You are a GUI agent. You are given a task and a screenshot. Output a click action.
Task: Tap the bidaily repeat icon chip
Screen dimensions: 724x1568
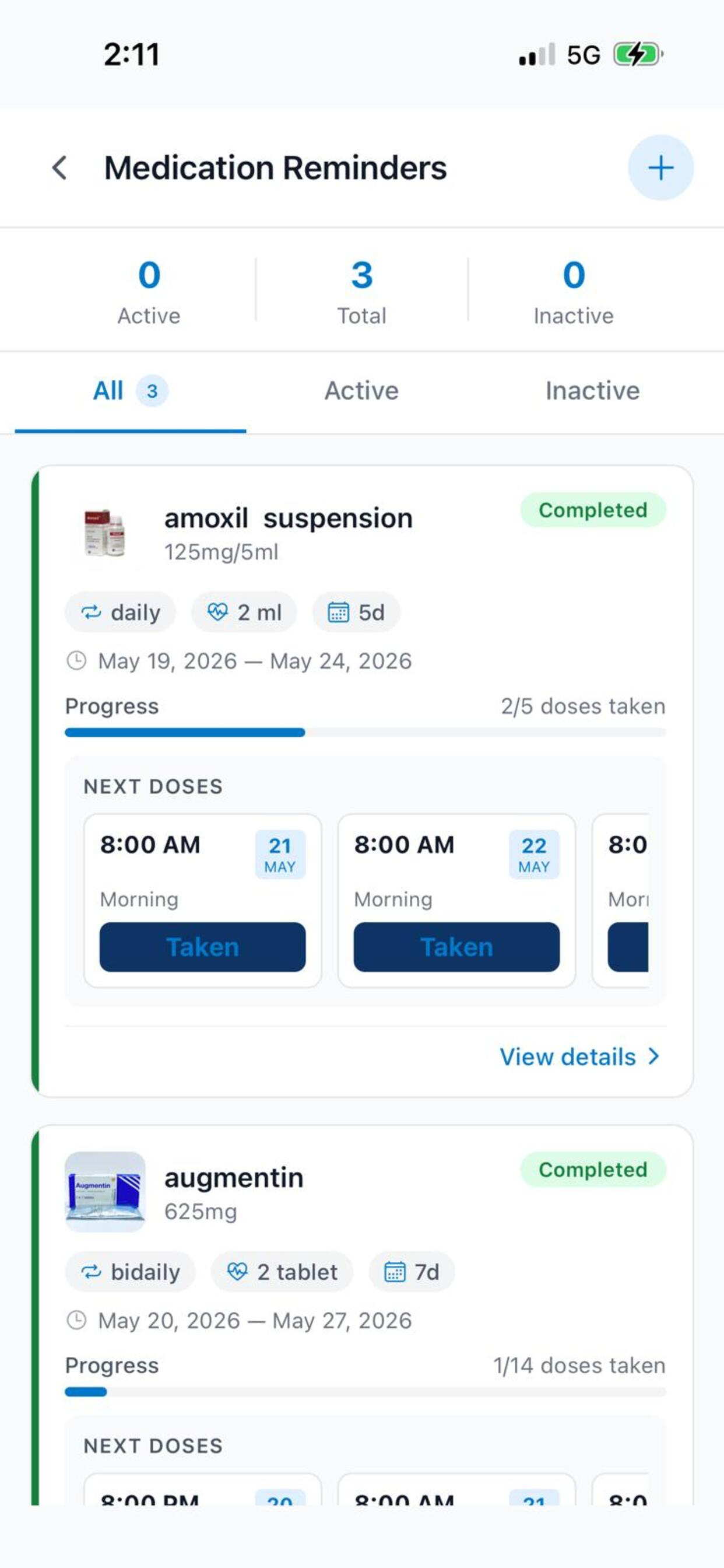pyautogui.click(x=129, y=1271)
